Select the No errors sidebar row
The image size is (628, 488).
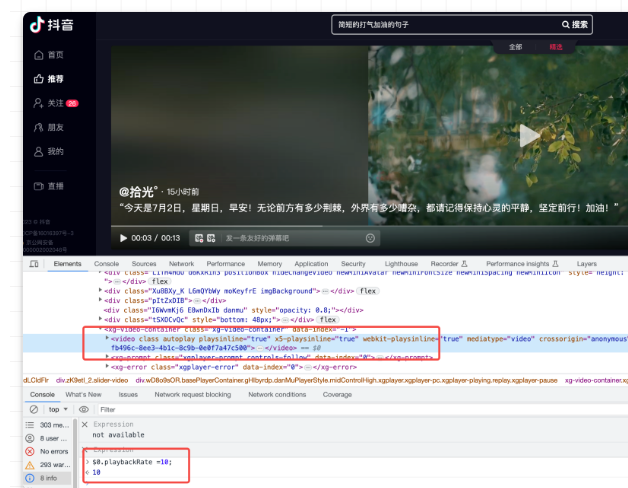(x=47, y=452)
